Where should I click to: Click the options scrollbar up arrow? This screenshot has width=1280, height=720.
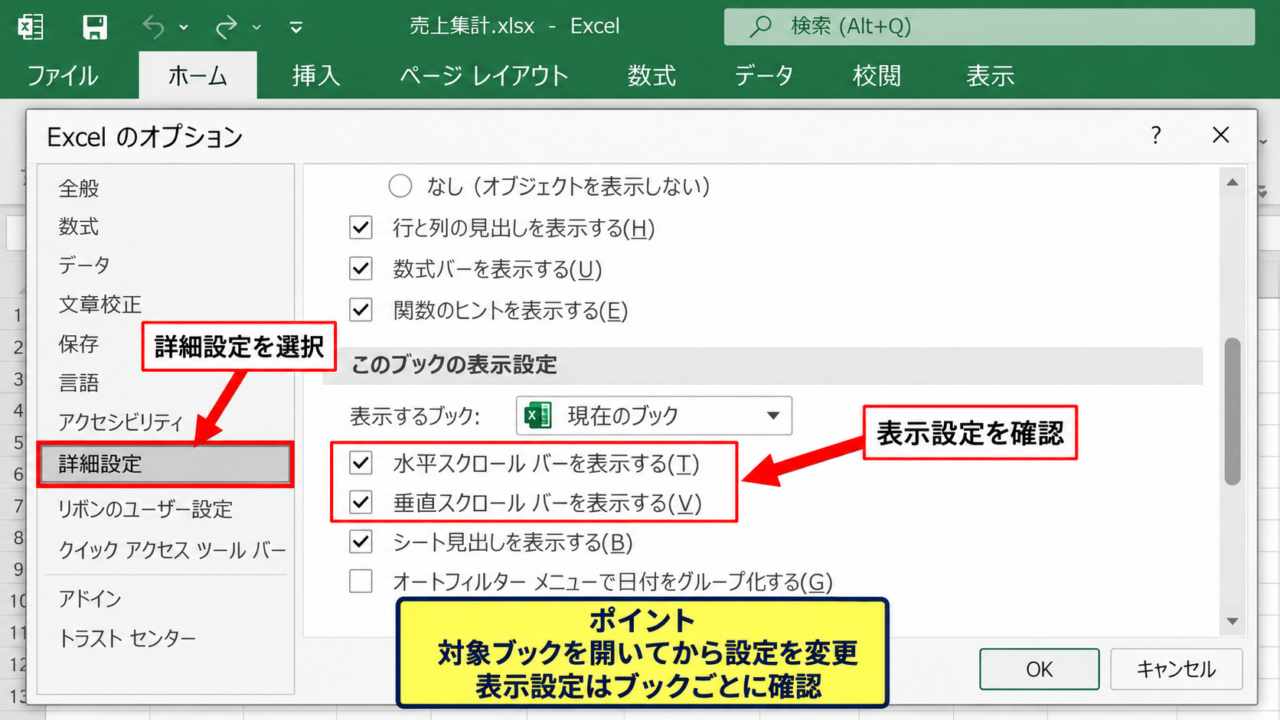1232,183
